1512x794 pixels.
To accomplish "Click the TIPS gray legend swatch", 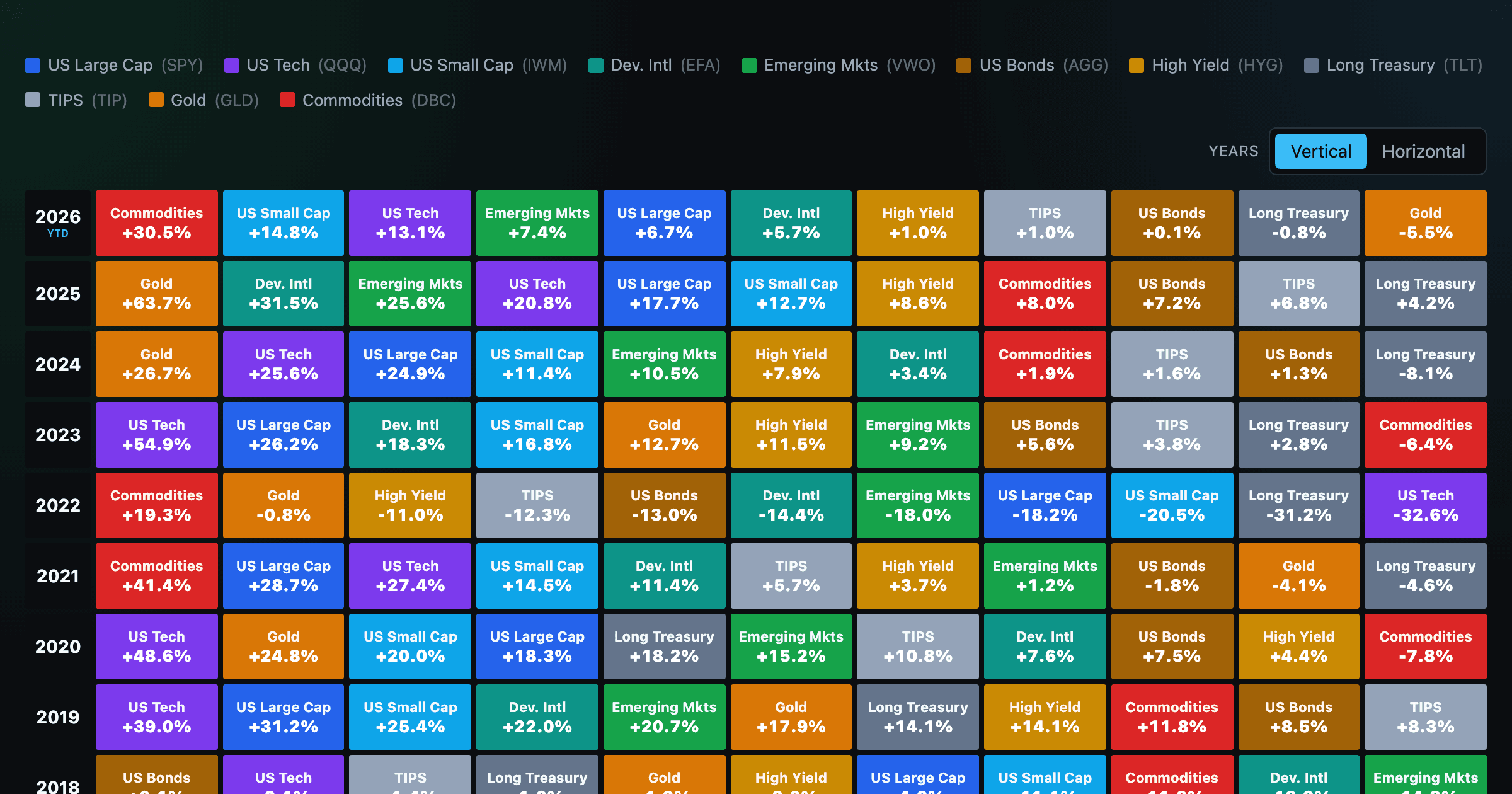I will [x=33, y=100].
